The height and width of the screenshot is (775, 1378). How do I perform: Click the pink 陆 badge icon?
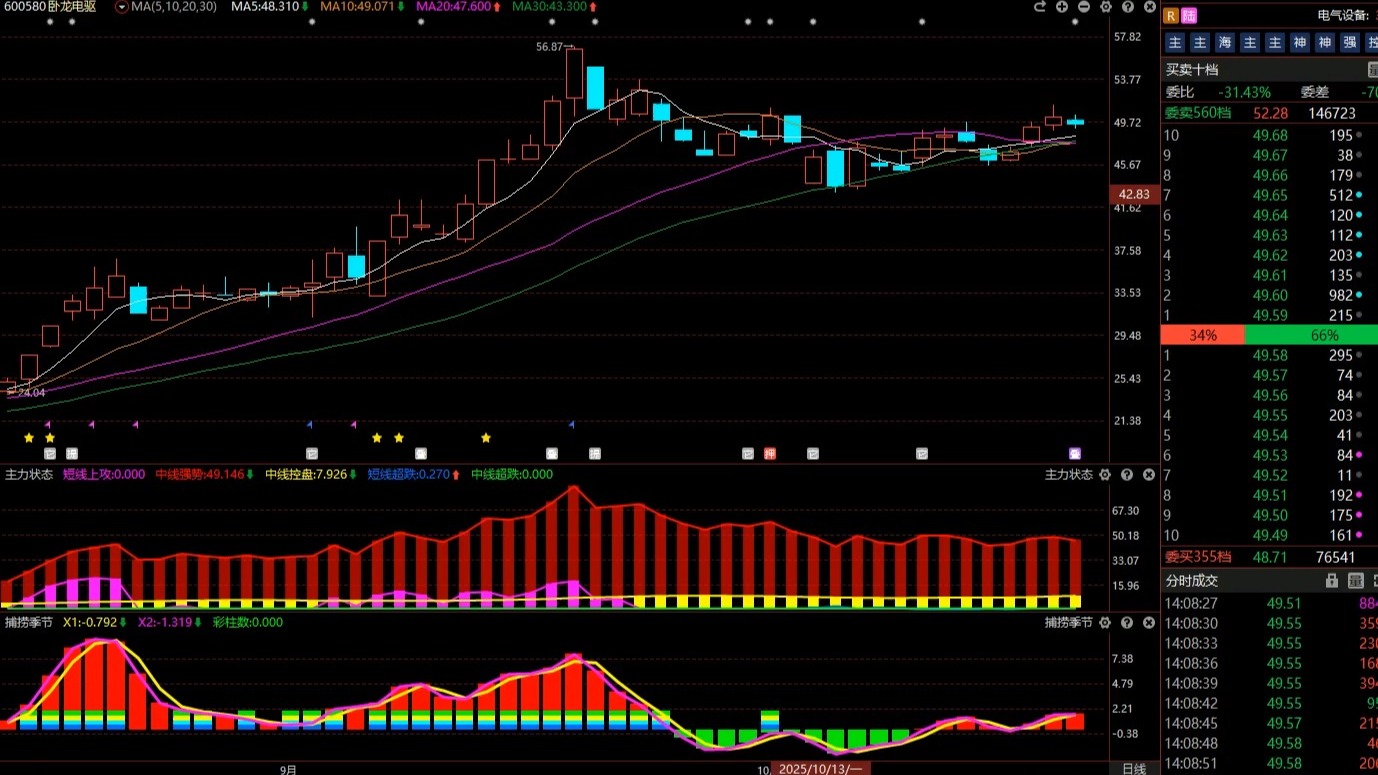coord(1189,15)
